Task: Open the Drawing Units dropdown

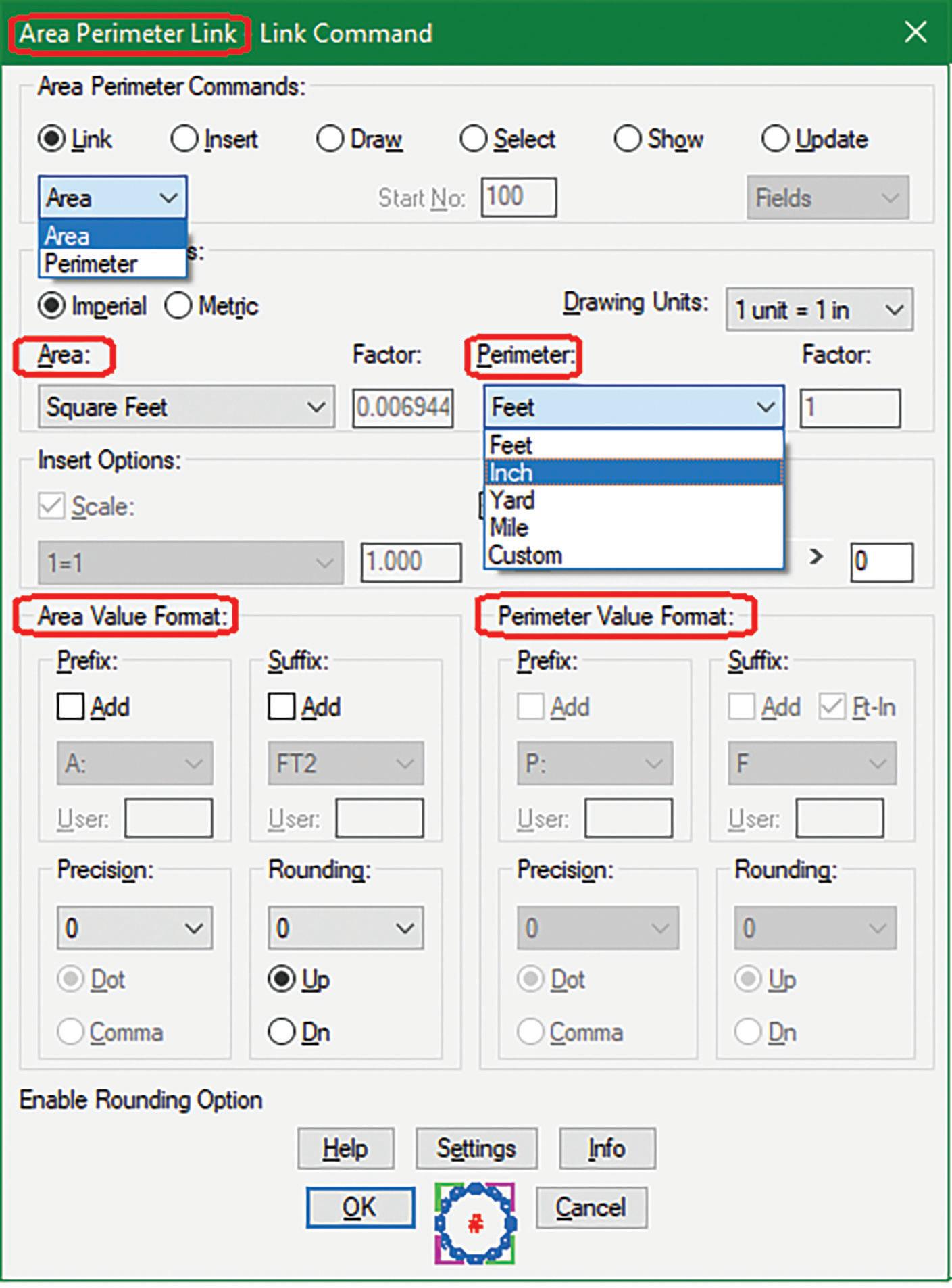Action: coord(819,310)
